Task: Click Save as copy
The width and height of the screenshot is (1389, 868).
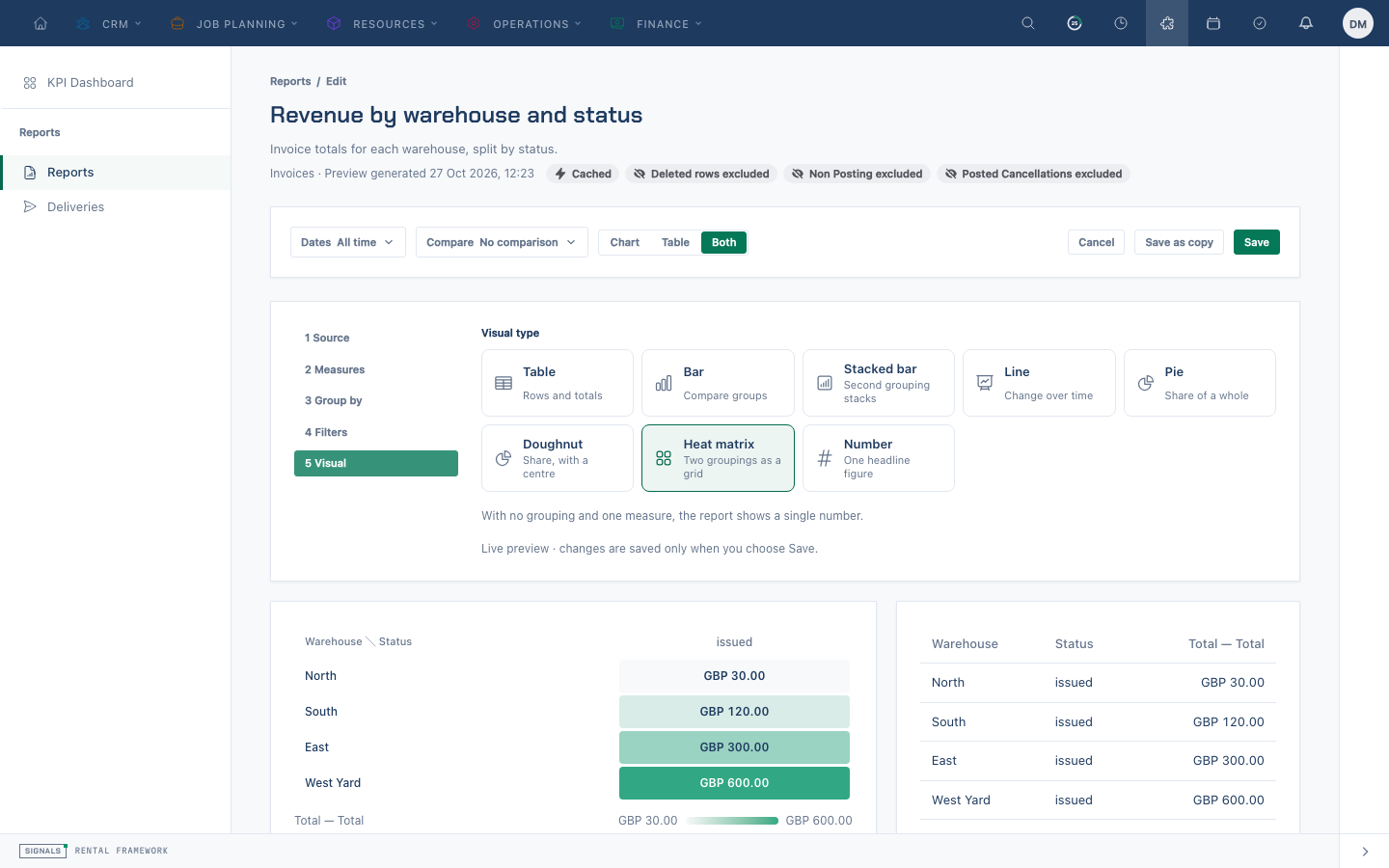Action: click(x=1180, y=242)
